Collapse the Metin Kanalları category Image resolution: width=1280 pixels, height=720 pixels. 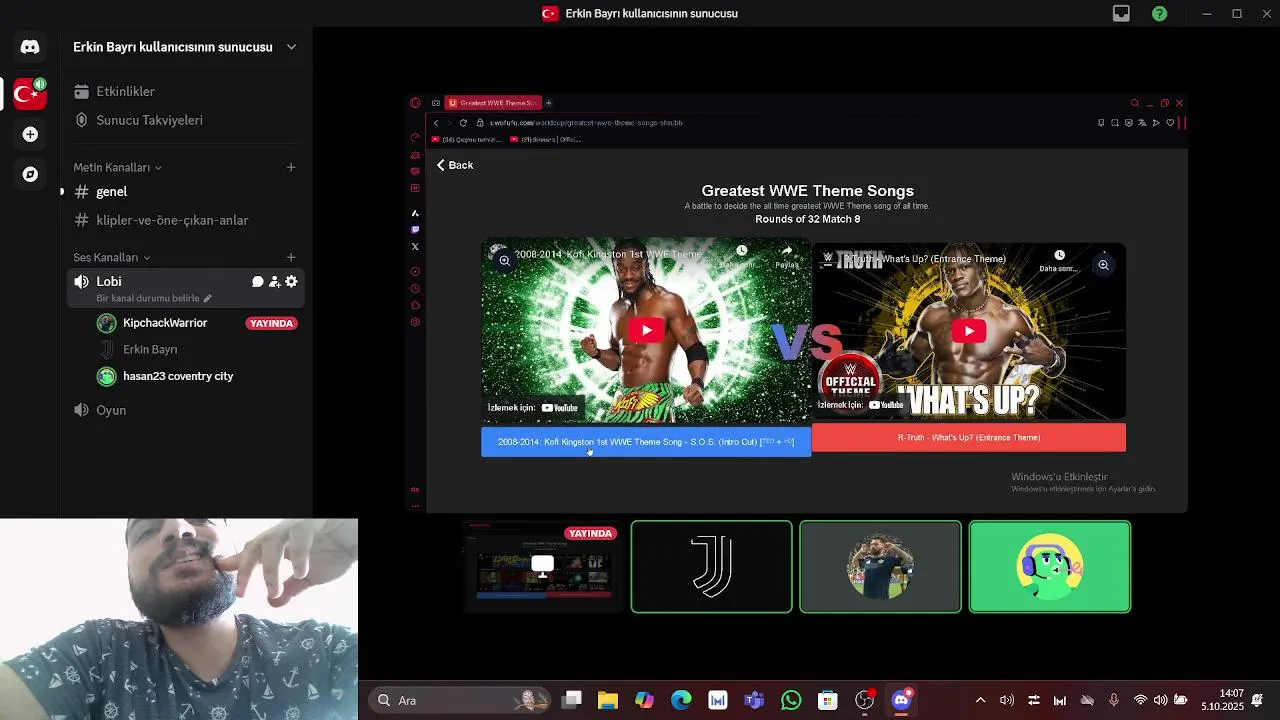tap(117, 167)
